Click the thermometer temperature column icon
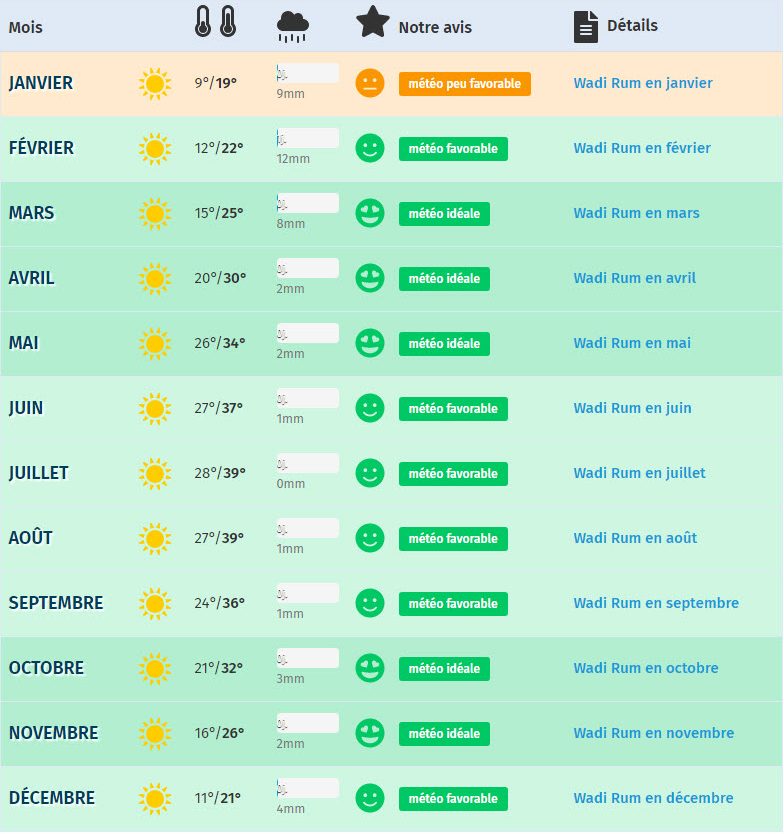This screenshot has width=784, height=834. 215,22
